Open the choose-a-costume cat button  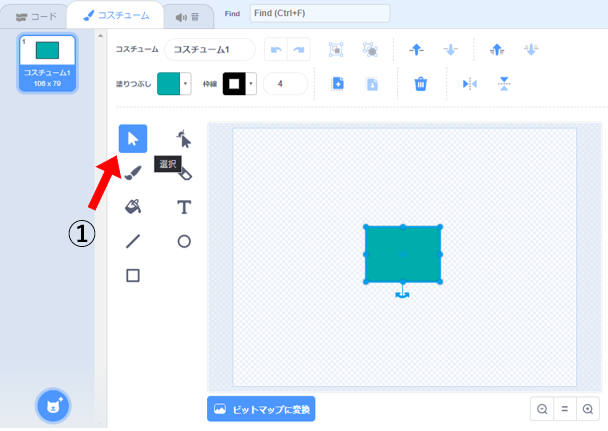click(x=53, y=406)
